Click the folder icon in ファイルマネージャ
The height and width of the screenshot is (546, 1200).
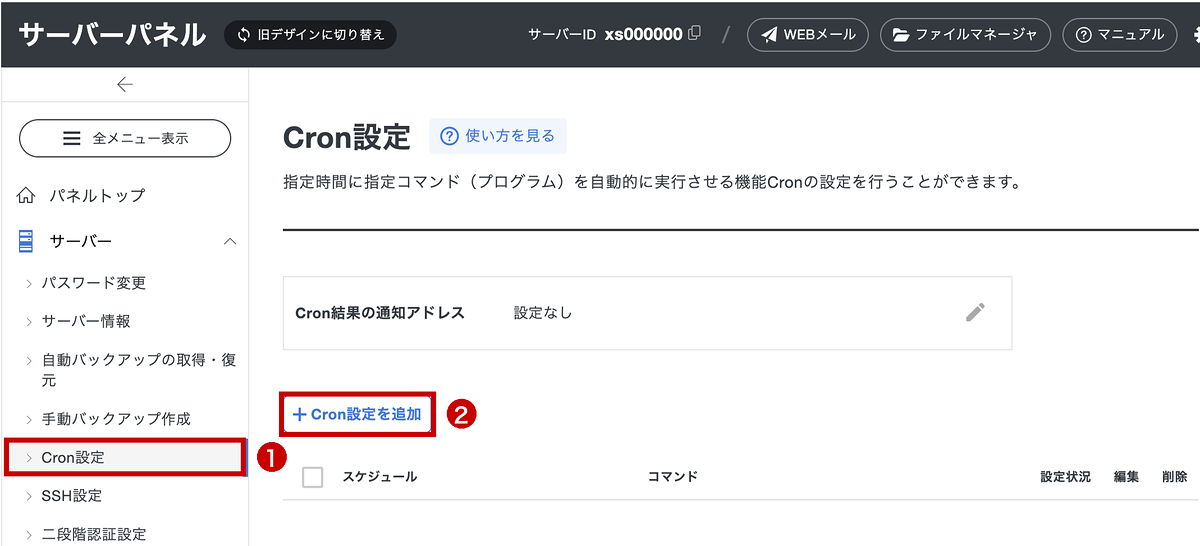901,35
